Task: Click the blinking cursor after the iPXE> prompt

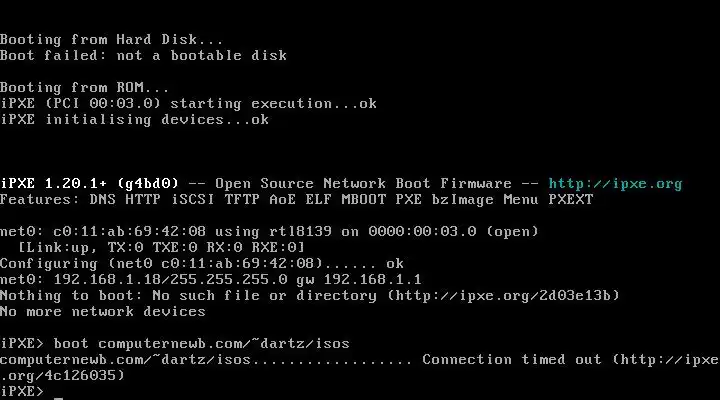Action: [x=58, y=397]
